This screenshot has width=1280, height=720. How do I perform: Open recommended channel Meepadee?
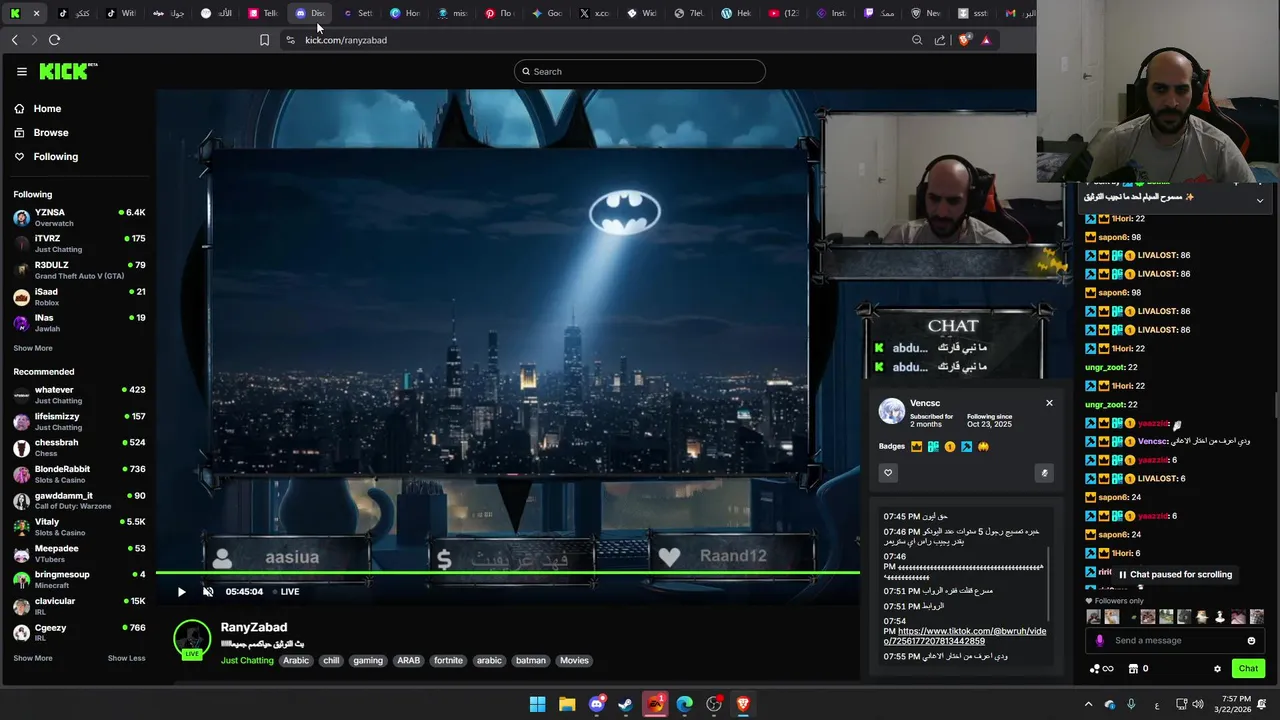79,553
